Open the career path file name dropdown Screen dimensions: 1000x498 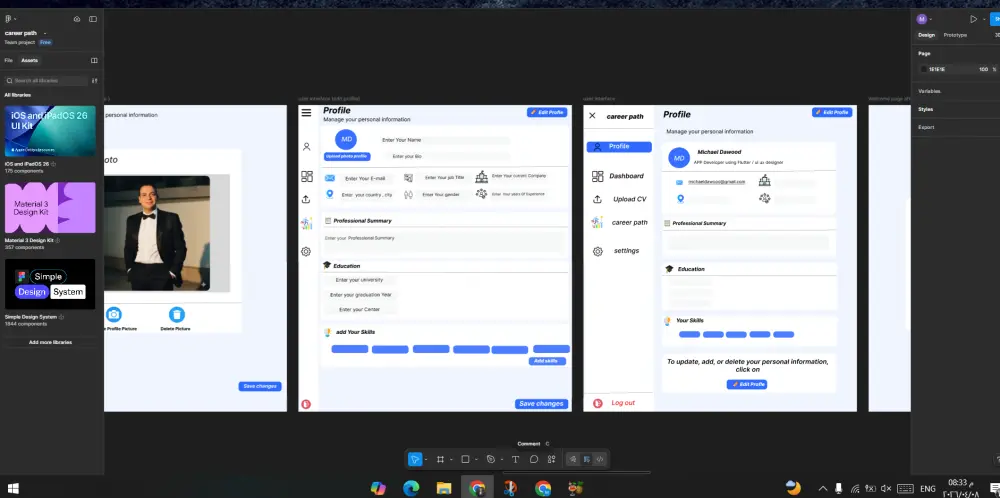click(45, 33)
